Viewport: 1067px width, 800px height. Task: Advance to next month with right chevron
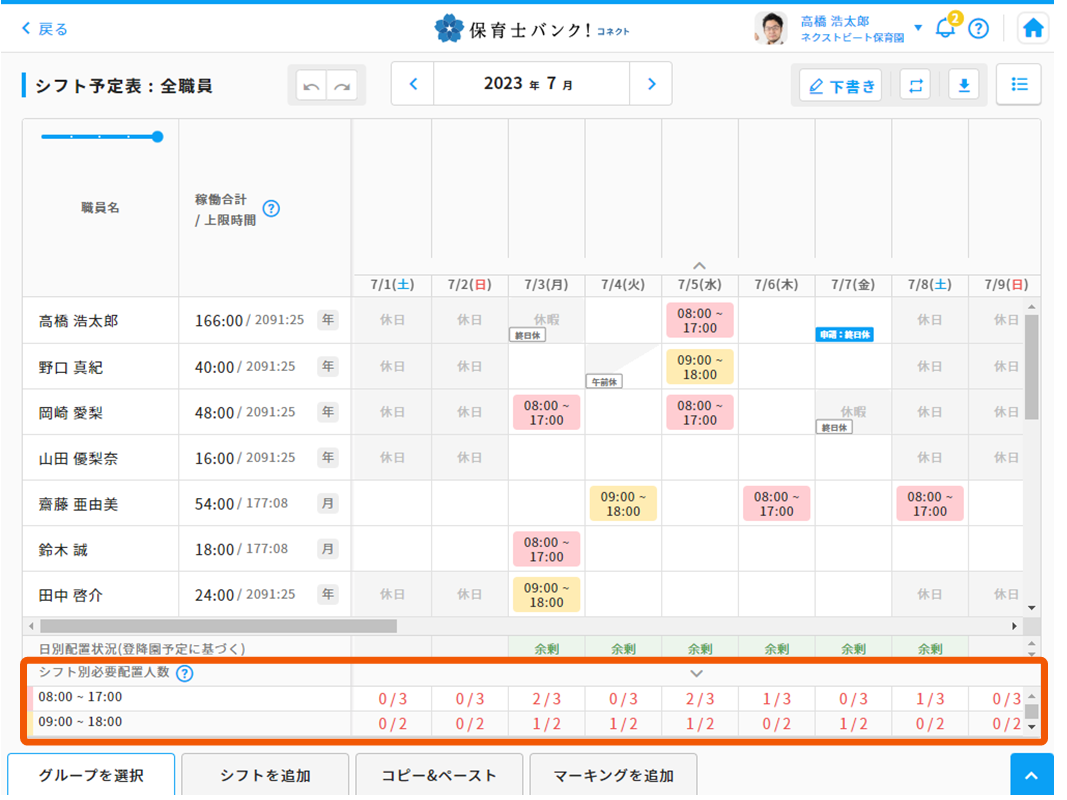(651, 84)
